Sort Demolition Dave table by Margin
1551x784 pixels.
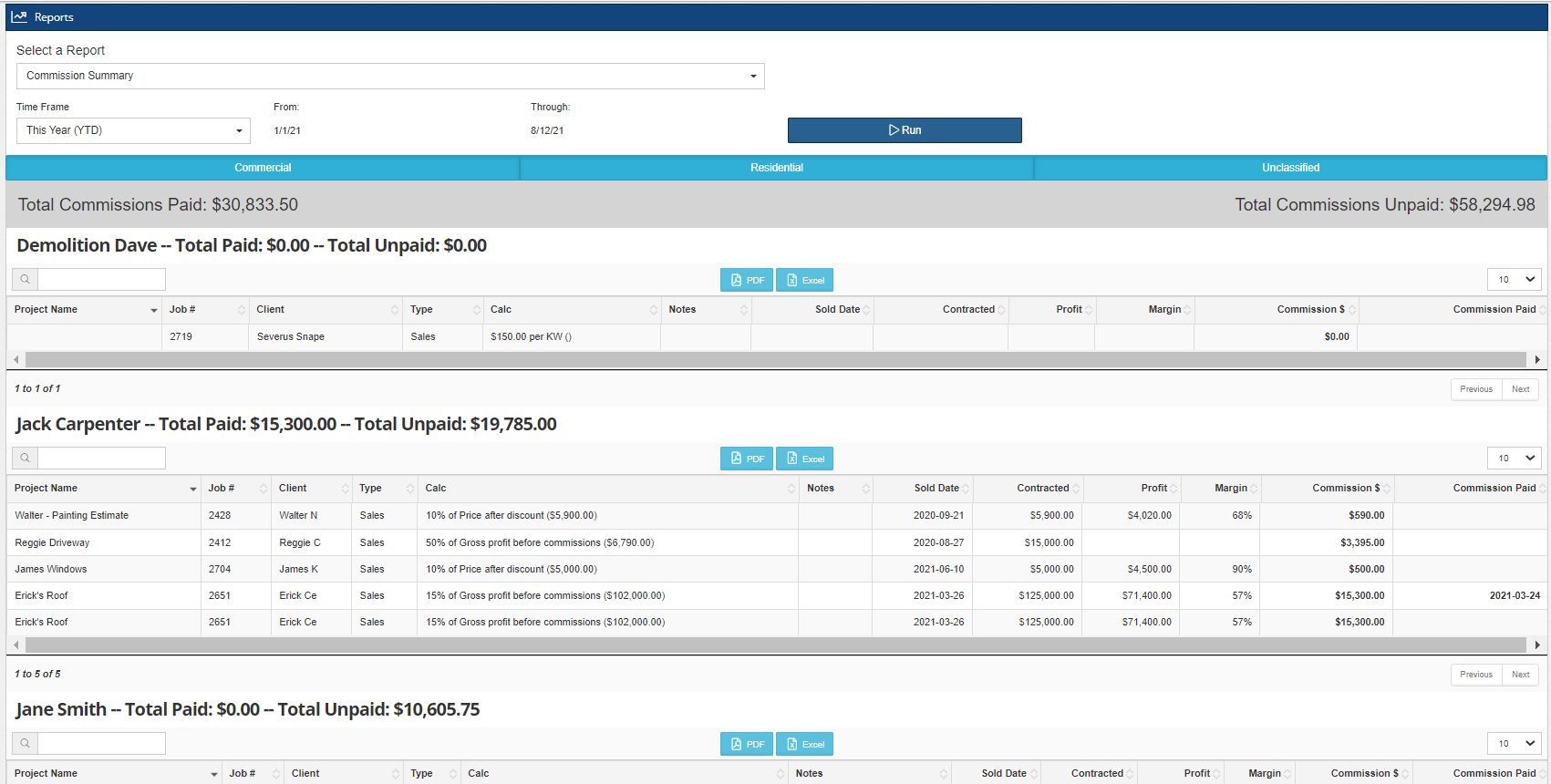coord(1144,310)
